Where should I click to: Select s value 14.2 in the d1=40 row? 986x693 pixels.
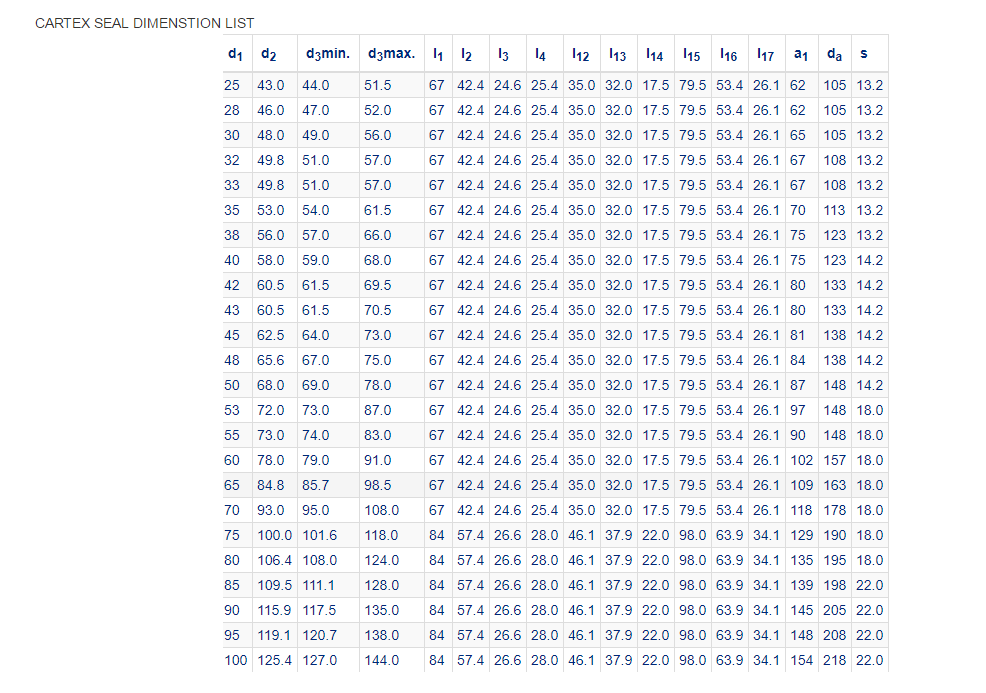(x=870, y=260)
